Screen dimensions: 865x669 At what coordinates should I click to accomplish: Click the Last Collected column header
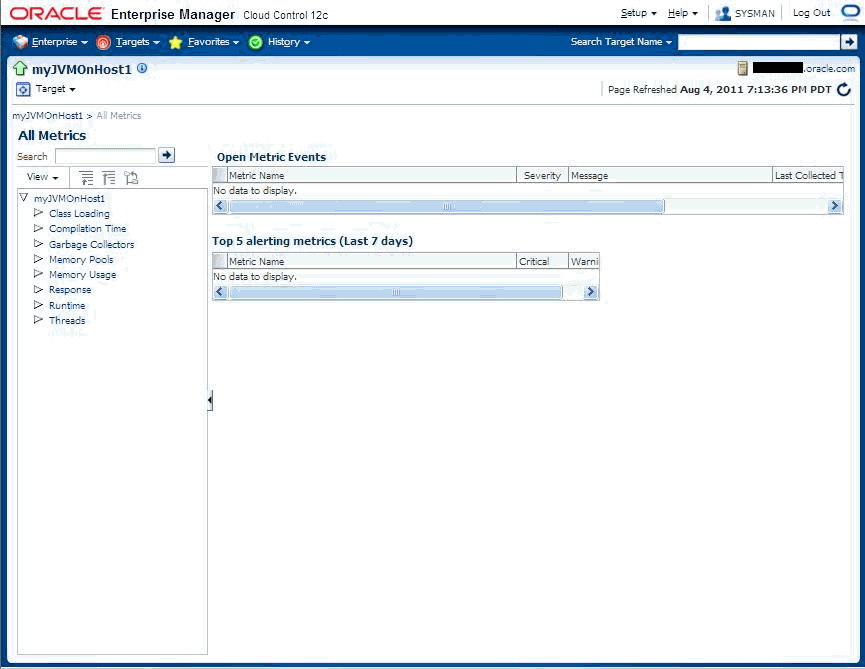tap(808, 175)
